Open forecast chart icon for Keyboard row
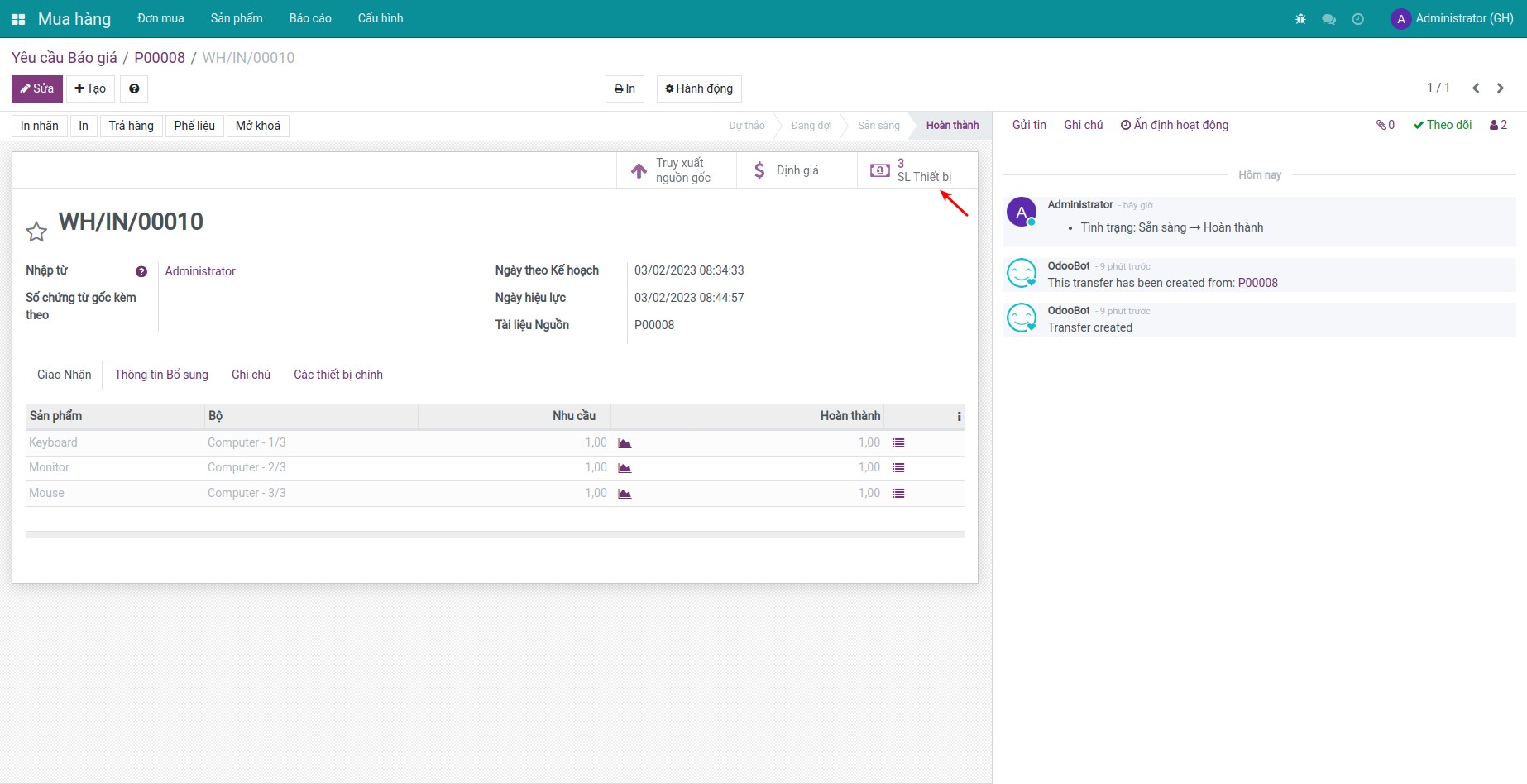Screen dimensions: 1527x784 click(625, 443)
